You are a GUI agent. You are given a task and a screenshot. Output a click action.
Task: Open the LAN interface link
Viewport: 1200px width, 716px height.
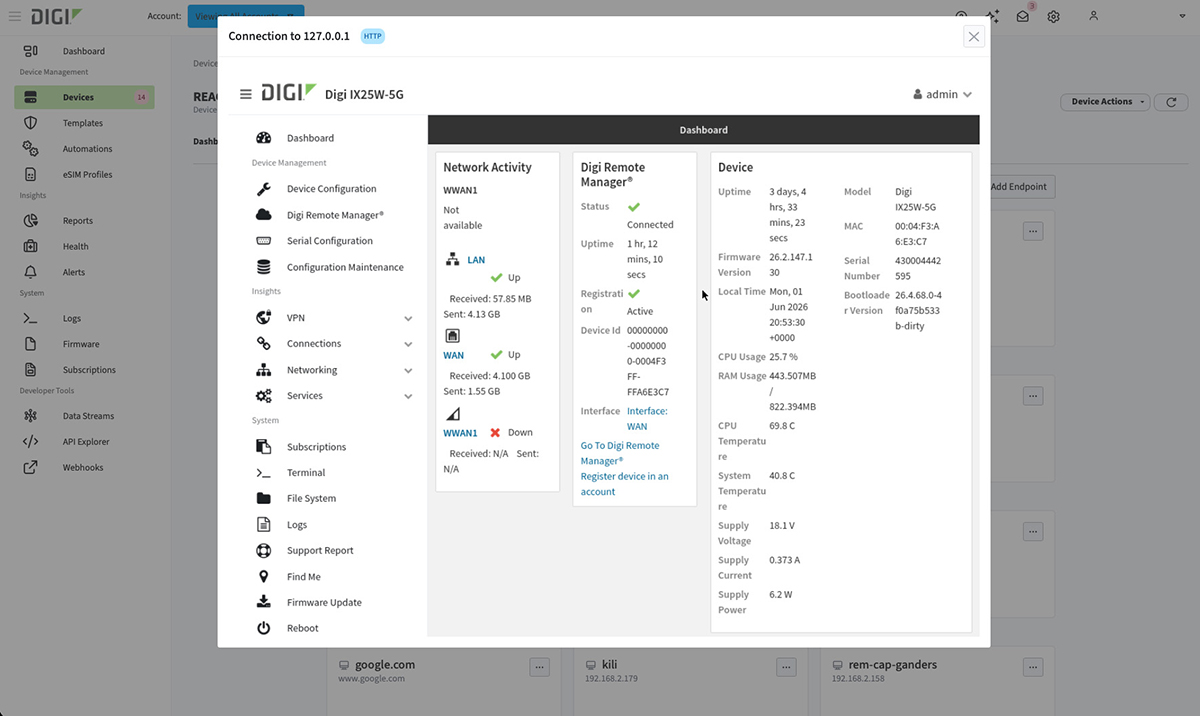pyautogui.click(x=476, y=260)
